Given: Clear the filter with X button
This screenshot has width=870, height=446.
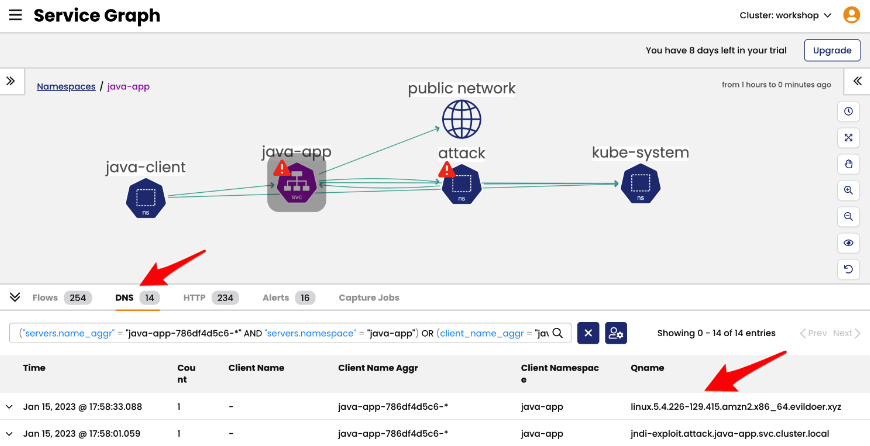Looking at the screenshot, I should [x=588, y=333].
